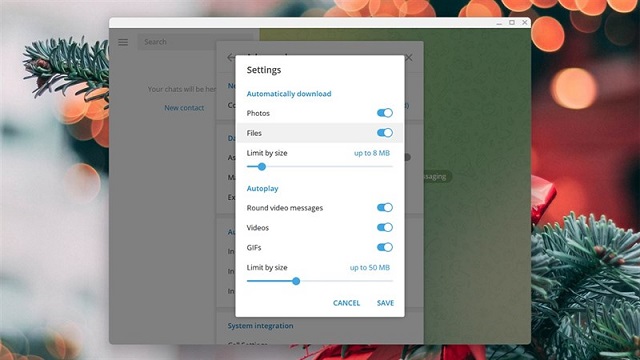The width and height of the screenshot is (640, 360).
Task: Close the Telegram window
Action: pos(524,23)
